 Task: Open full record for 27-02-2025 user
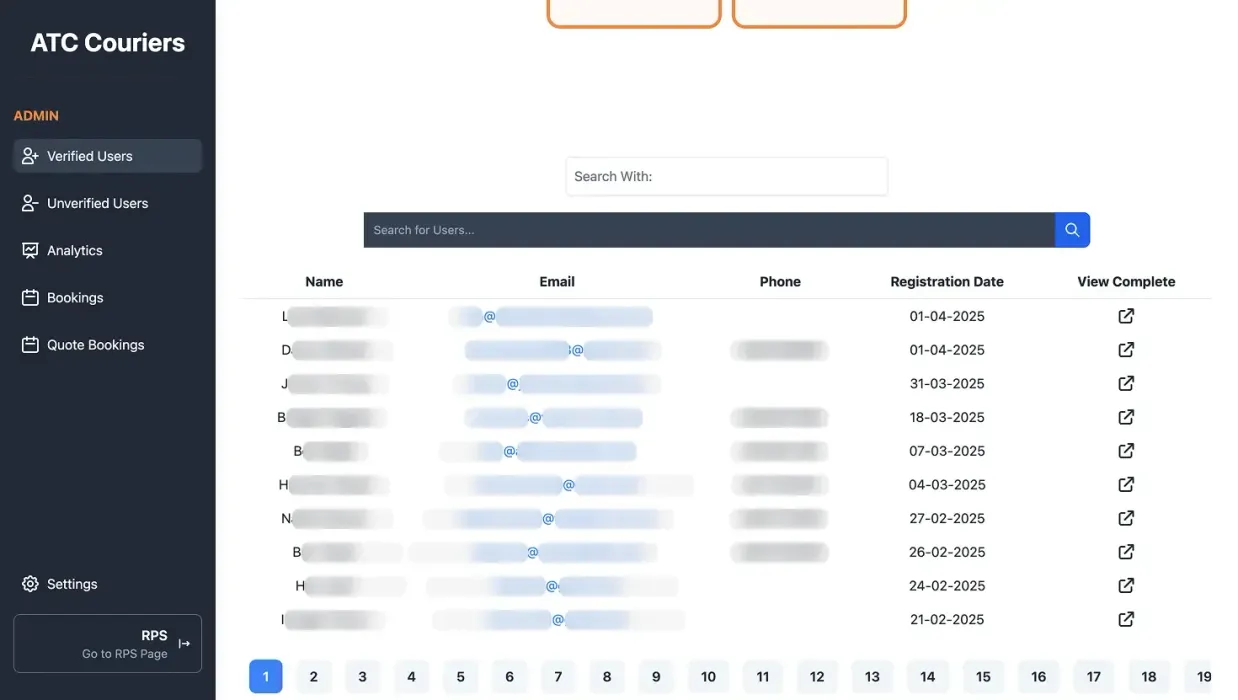pyautogui.click(x=1126, y=518)
